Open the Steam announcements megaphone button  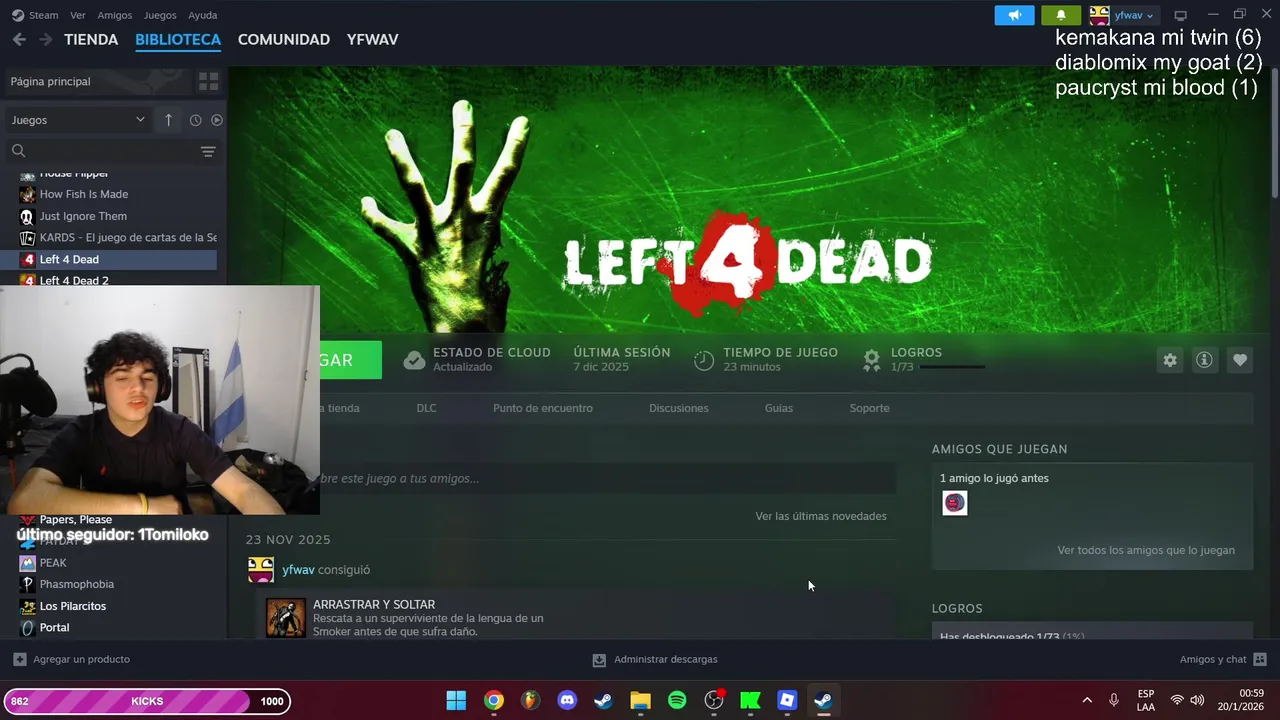(1014, 15)
